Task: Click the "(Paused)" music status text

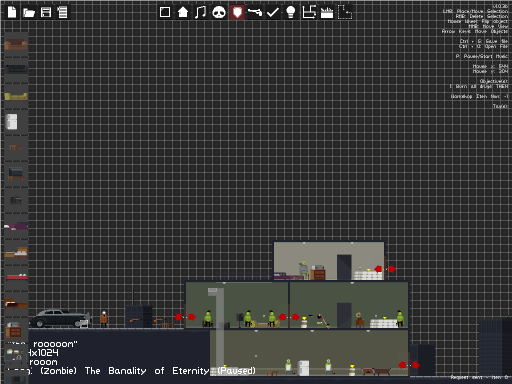Action: (x=236, y=371)
